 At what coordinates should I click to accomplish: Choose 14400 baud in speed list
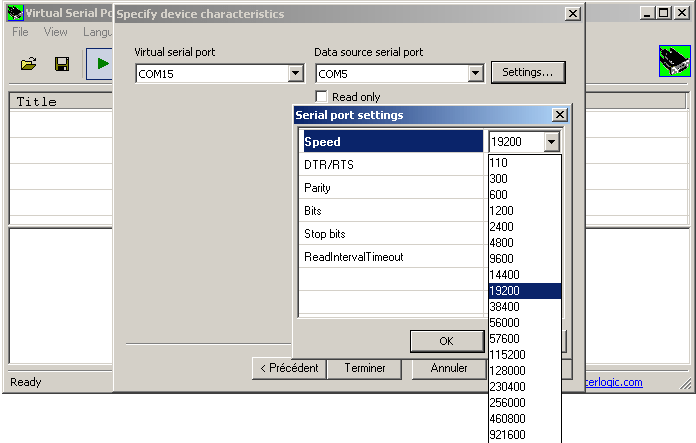[525, 275]
